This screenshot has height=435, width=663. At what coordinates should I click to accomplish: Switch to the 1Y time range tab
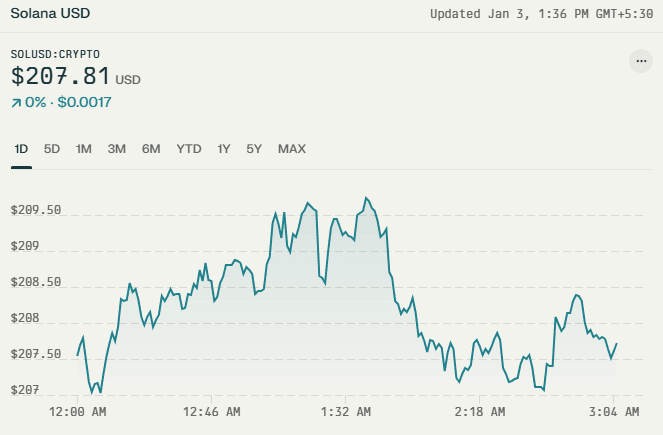(x=224, y=149)
